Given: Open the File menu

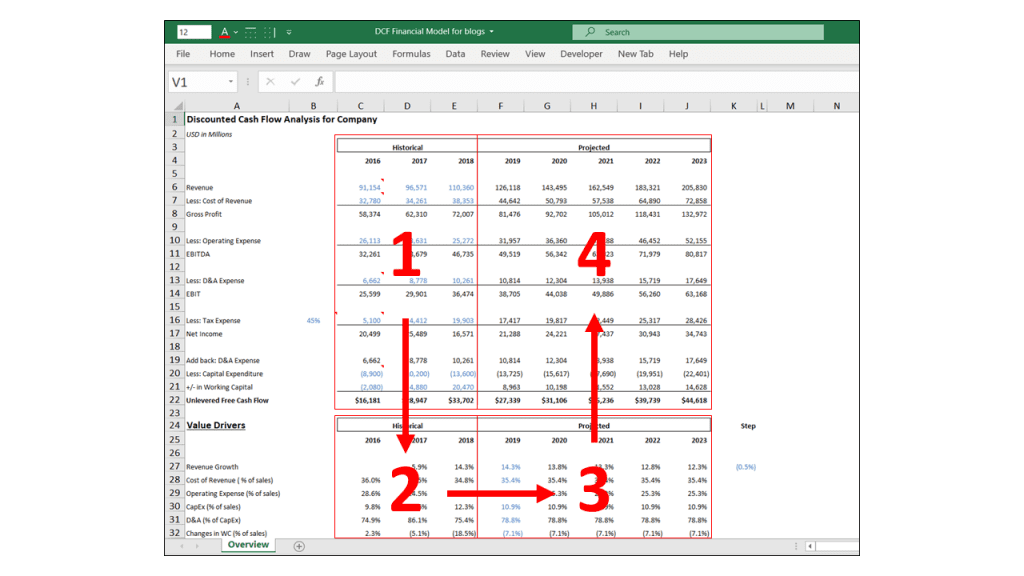Looking at the screenshot, I should [x=183, y=54].
